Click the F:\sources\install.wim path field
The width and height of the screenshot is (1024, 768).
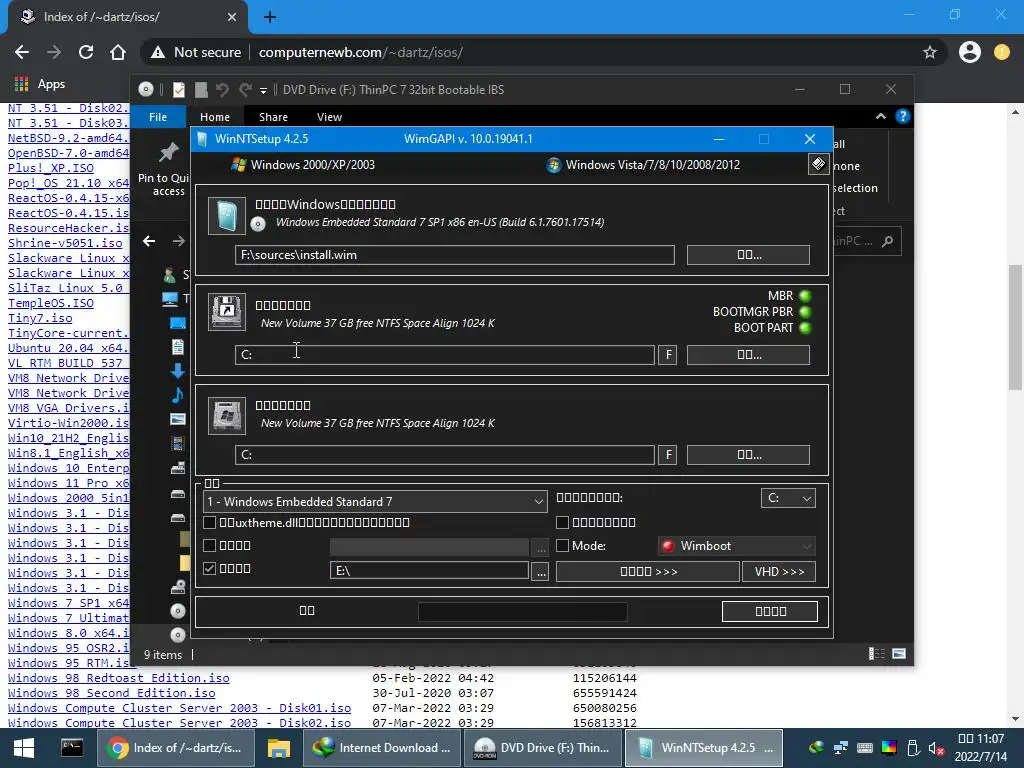click(455, 255)
